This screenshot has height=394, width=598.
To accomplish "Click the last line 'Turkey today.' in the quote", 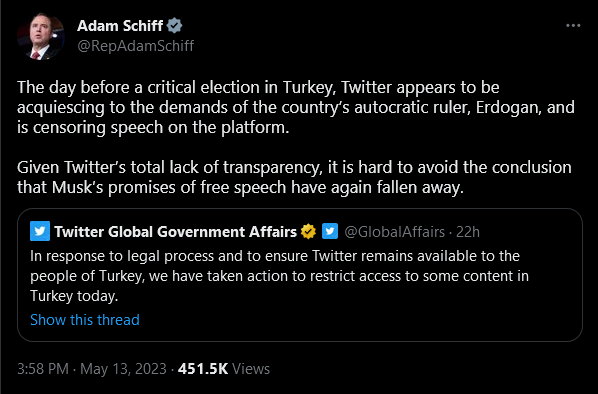I will tap(74, 296).
